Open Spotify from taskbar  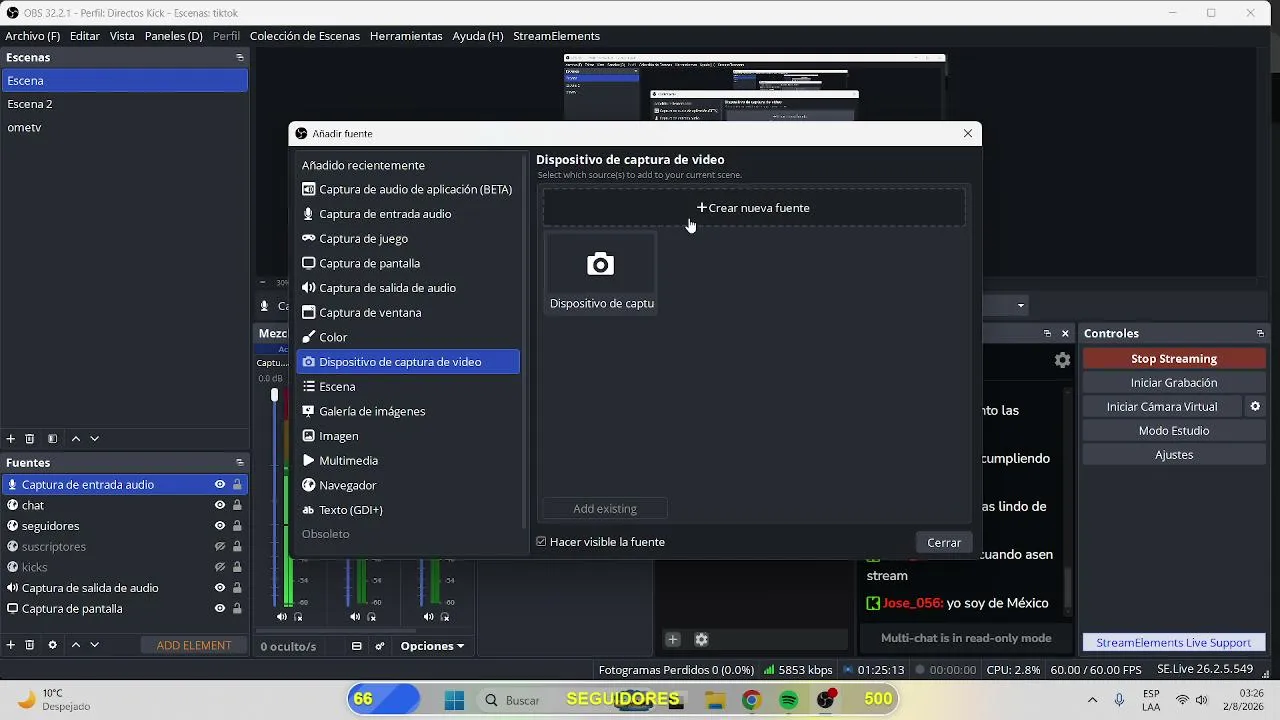(788, 700)
